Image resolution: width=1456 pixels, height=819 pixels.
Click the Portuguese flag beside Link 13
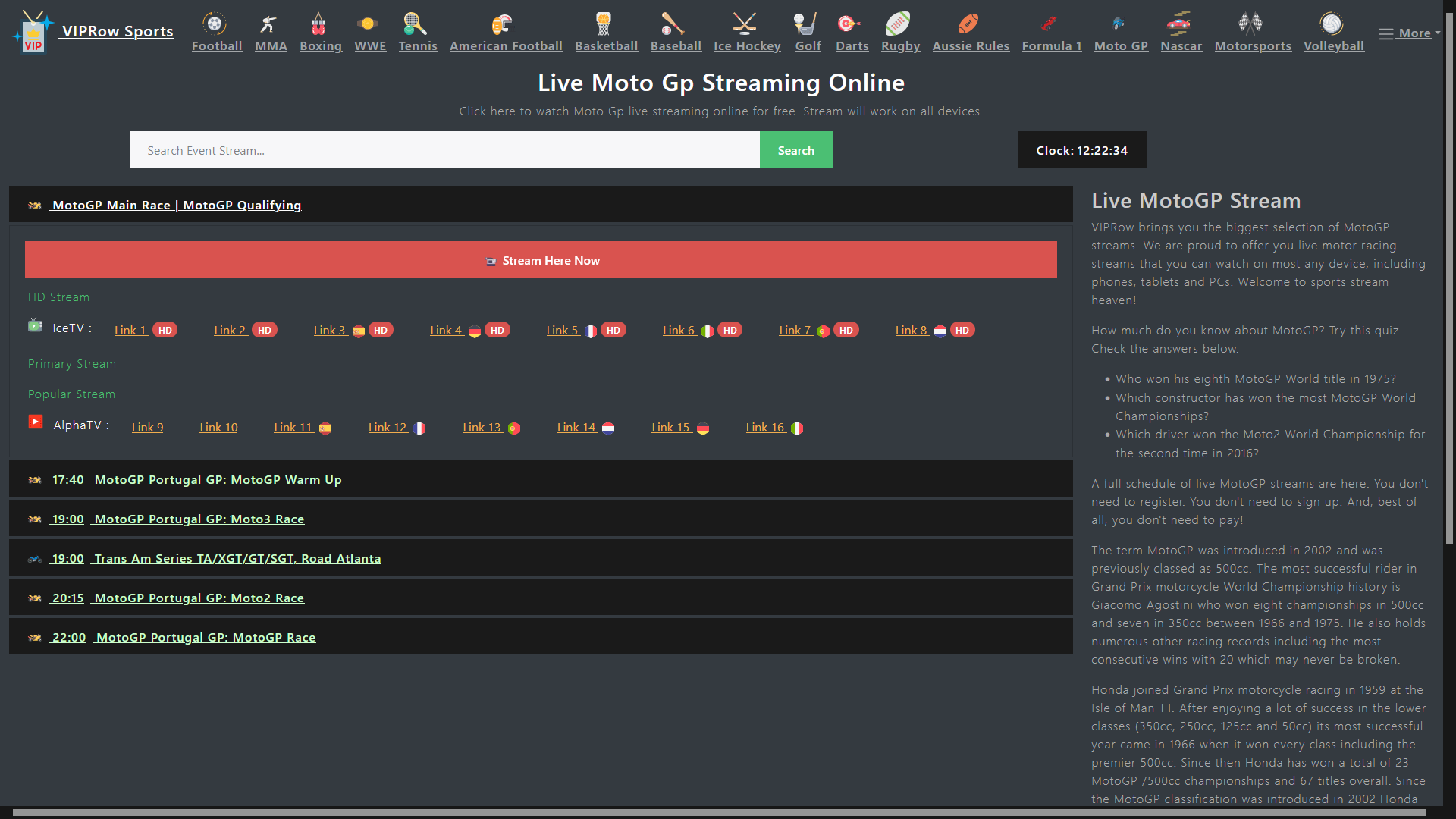(514, 428)
